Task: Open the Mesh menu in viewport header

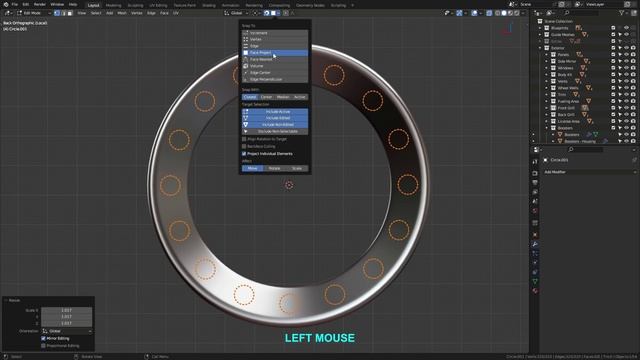Action: pyautogui.click(x=122, y=13)
